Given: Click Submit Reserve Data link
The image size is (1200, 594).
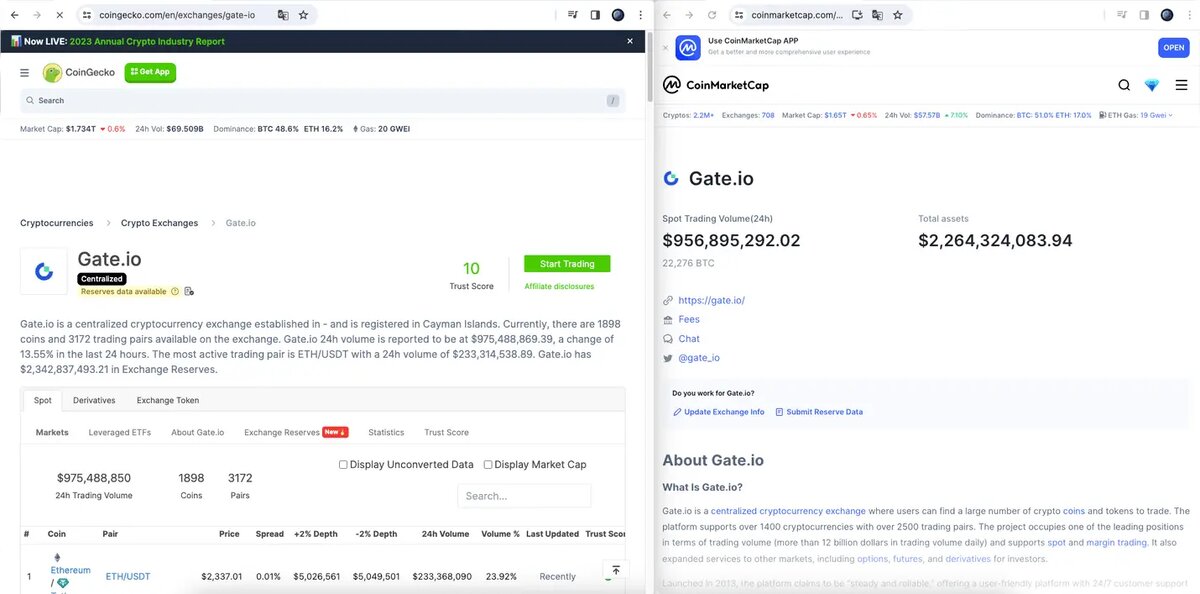Looking at the screenshot, I should [818, 412].
